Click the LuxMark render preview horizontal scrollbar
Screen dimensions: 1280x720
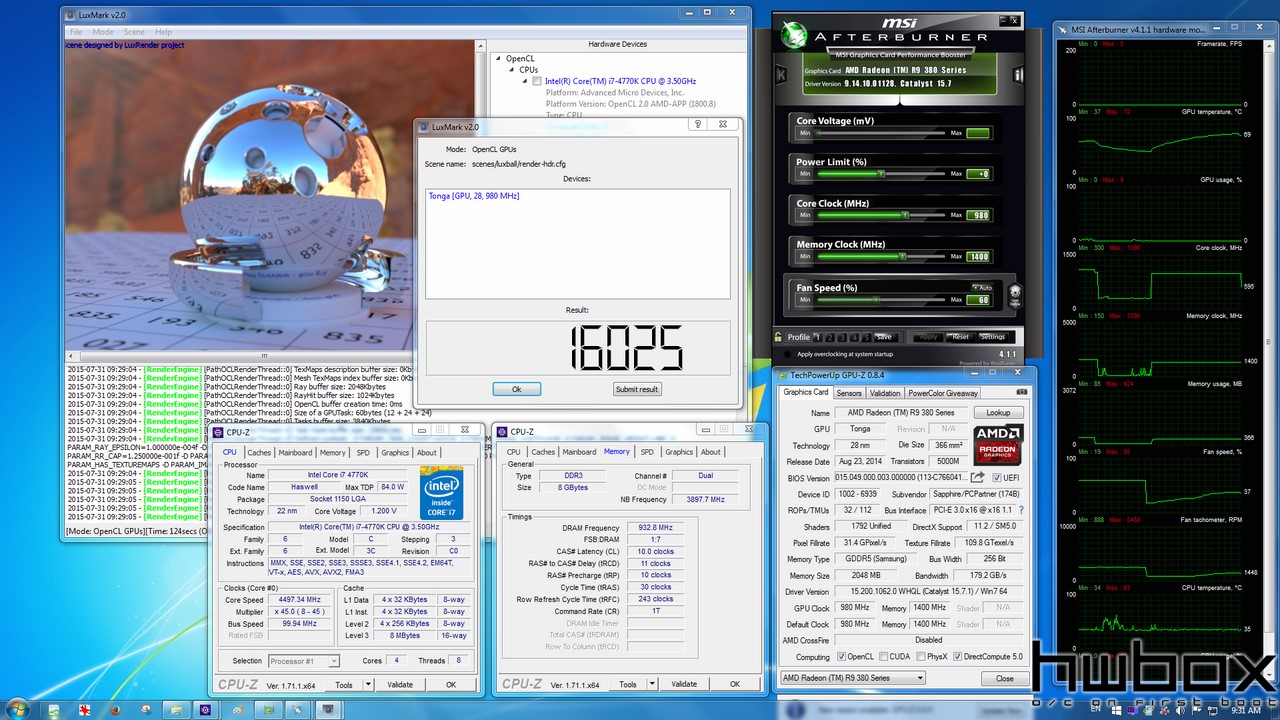(x=264, y=356)
